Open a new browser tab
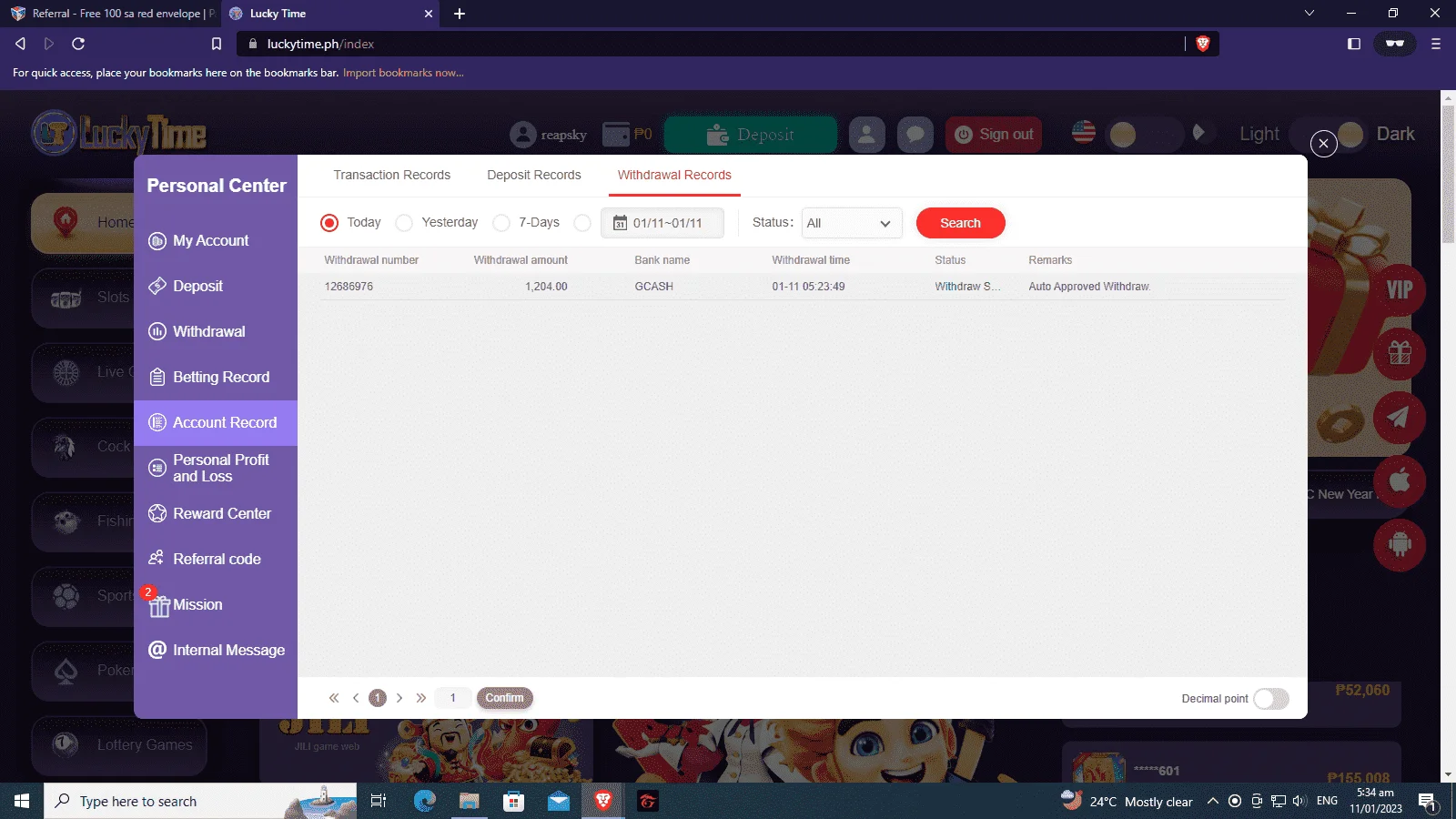Image resolution: width=1456 pixels, height=819 pixels. (460, 14)
